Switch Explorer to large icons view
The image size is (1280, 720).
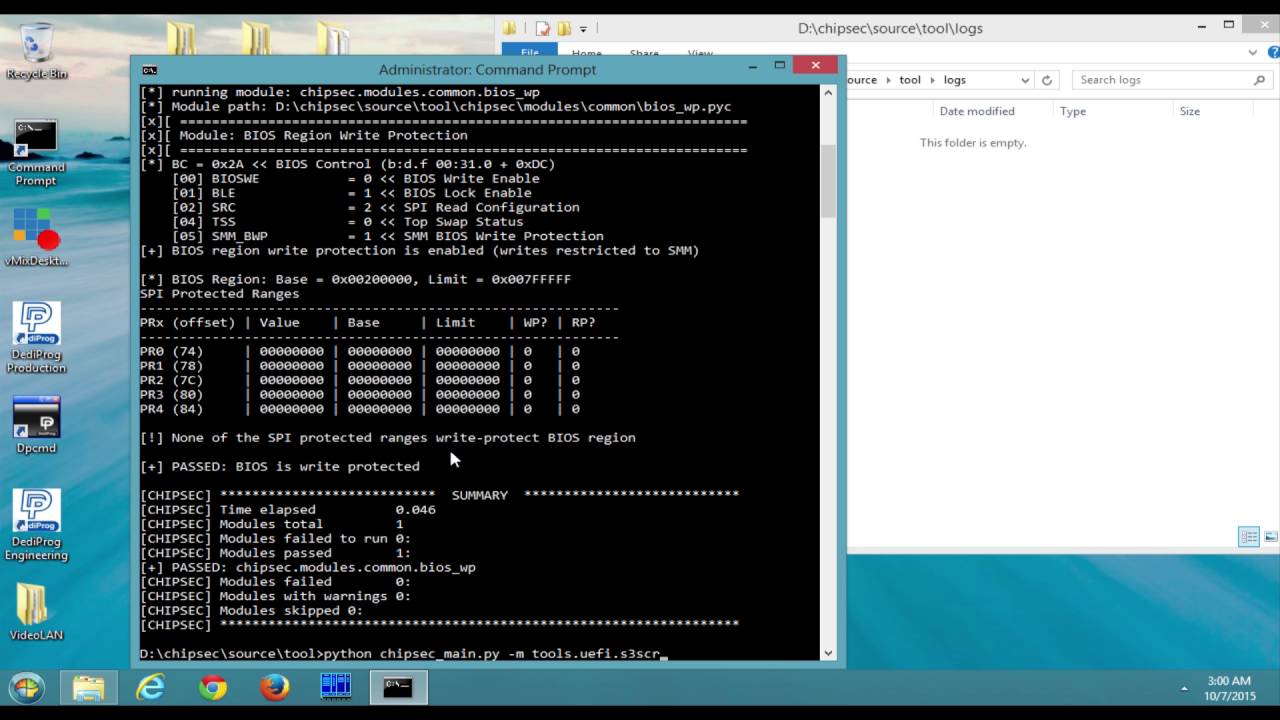pos(1270,537)
